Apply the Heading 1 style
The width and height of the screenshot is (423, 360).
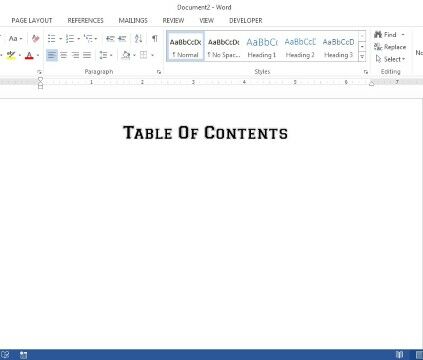(x=262, y=47)
